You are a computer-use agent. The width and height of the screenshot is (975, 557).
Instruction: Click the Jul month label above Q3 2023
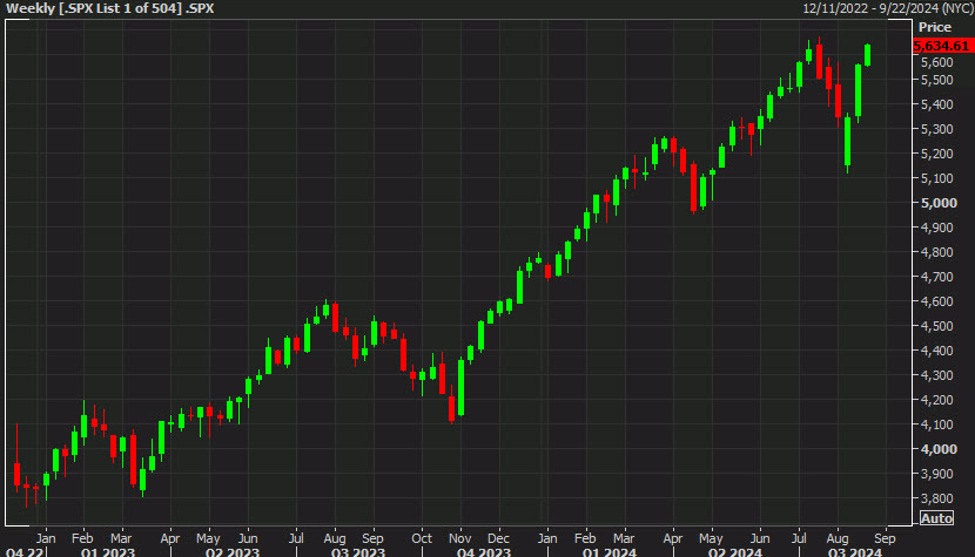[296, 538]
